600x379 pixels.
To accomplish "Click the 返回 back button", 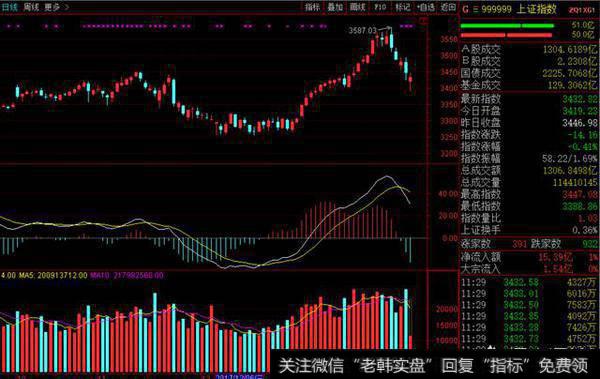I will (448, 7).
